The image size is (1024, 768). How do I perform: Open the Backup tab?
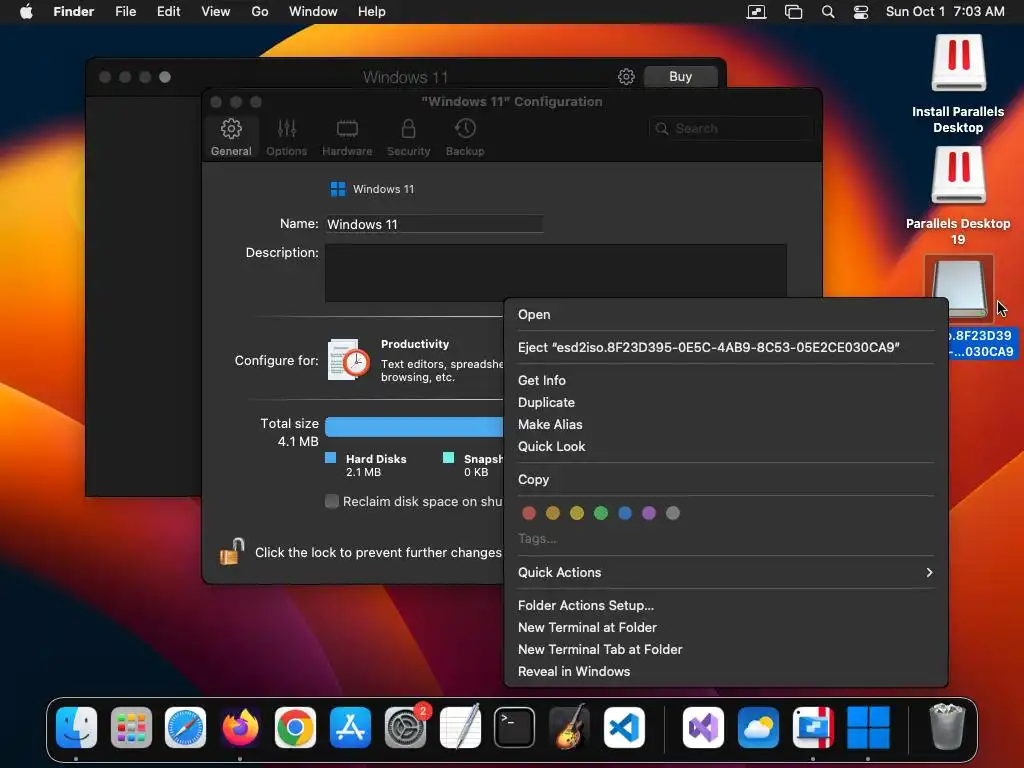[x=465, y=137]
